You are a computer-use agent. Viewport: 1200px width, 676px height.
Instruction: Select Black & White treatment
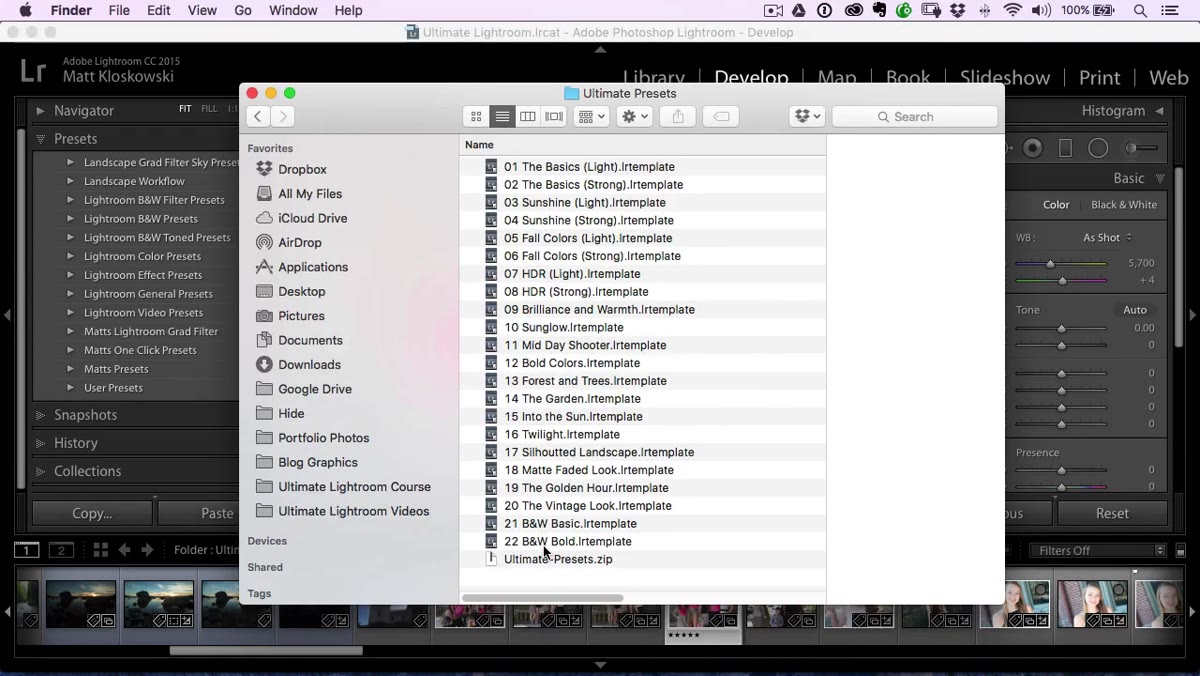tap(1124, 205)
